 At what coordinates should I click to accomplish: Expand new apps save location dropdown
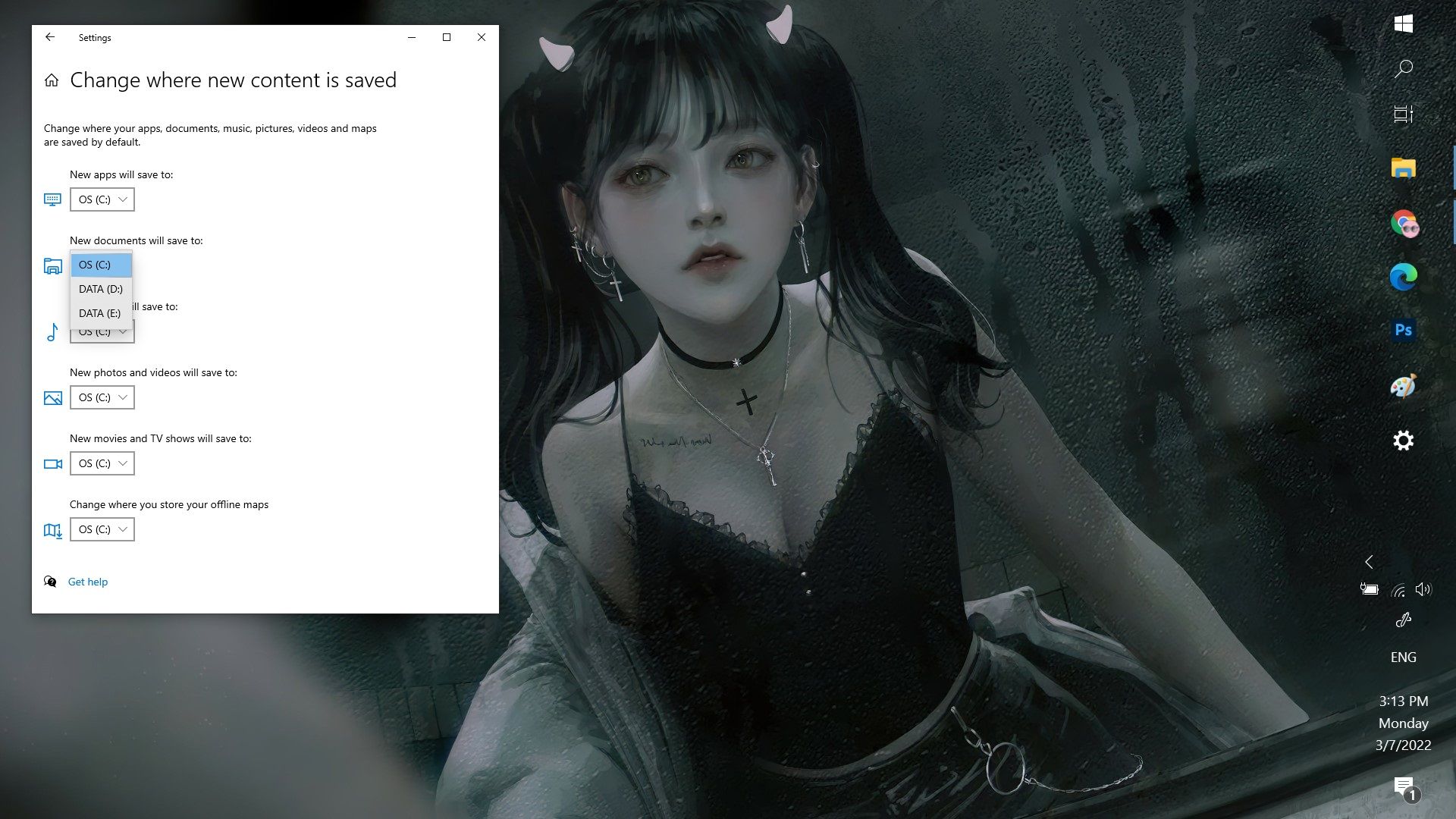coord(101,199)
